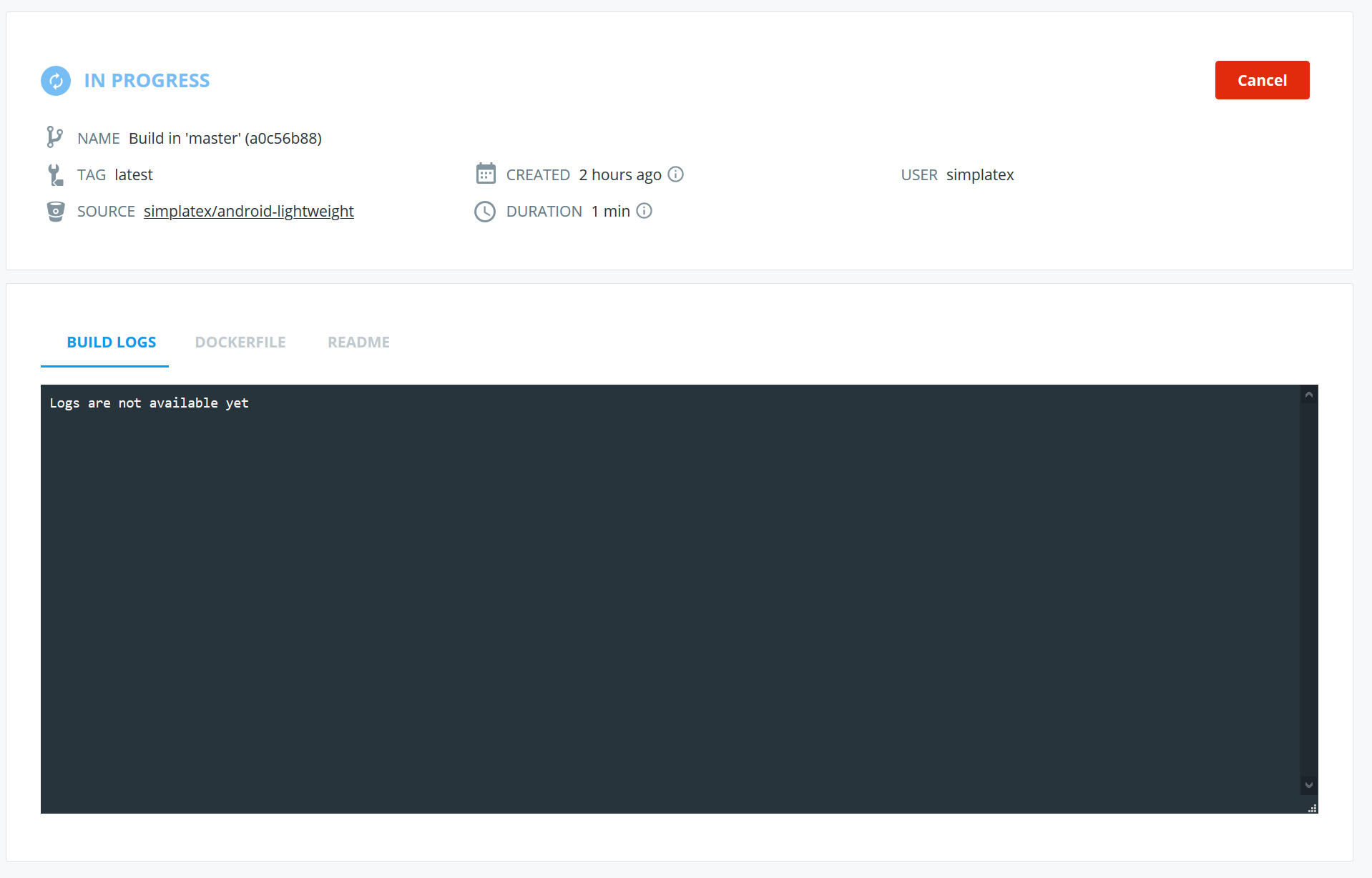This screenshot has width=1372, height=878.
Task: Click the In Progress spinning status icon
Action: click(x=56, y=81)
